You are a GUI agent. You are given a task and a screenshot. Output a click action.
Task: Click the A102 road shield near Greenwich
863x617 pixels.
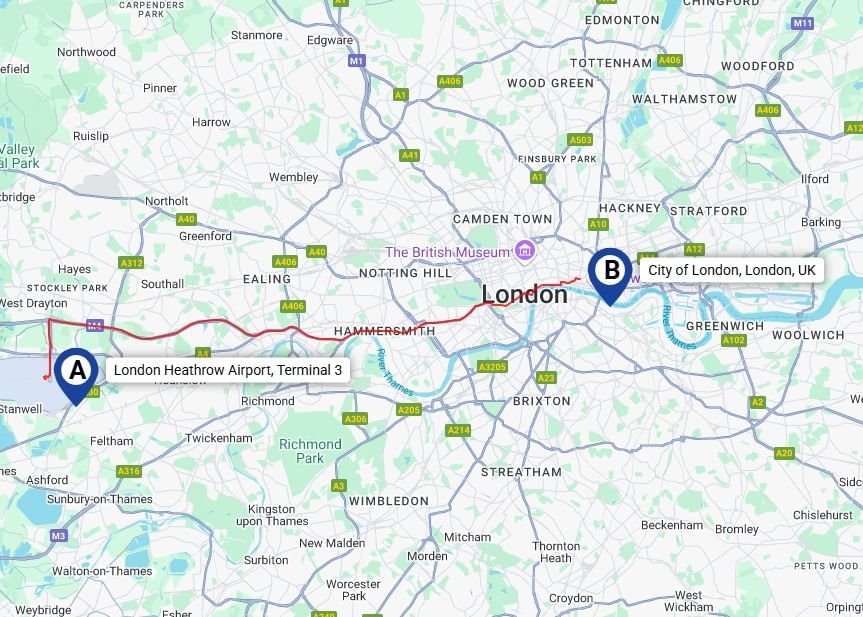click(x=734, y=340)
